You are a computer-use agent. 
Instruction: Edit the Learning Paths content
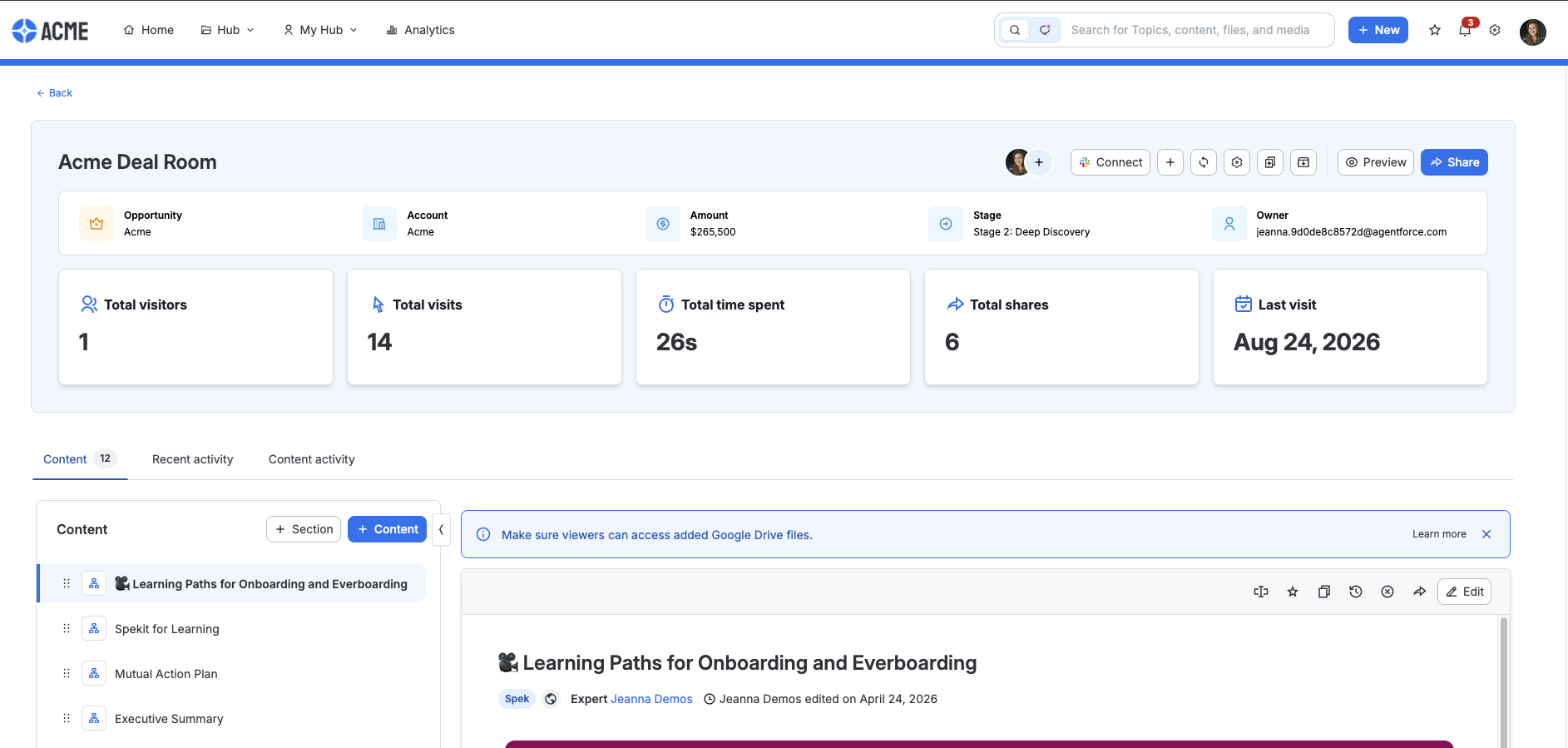pos(1464,592)
